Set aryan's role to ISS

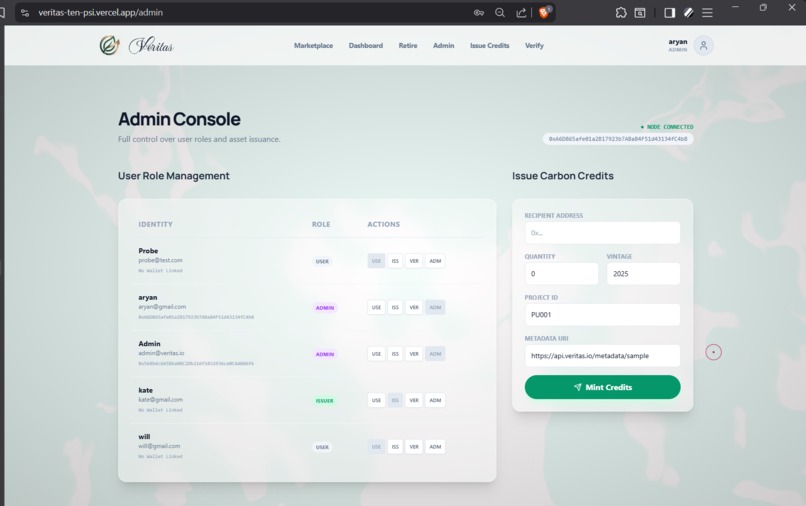[x=395, y=308]
